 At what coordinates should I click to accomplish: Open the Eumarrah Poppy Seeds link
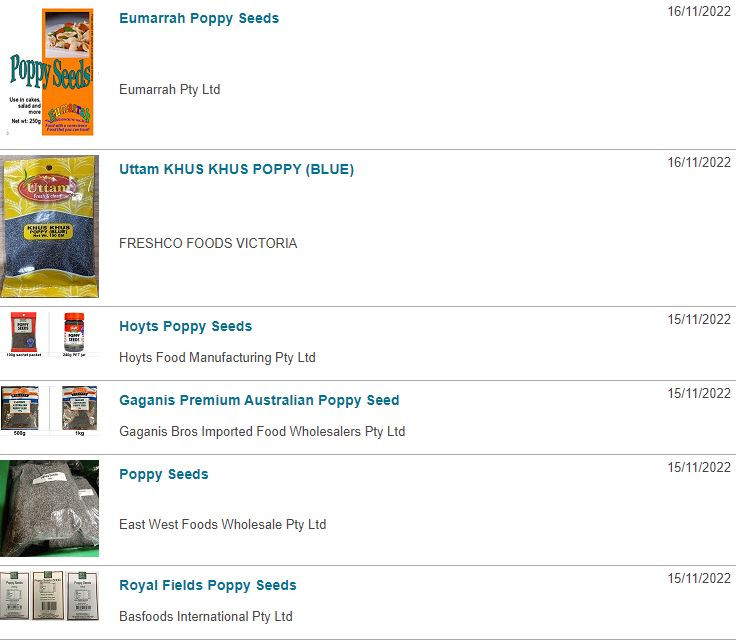click(x=199, y=19)
